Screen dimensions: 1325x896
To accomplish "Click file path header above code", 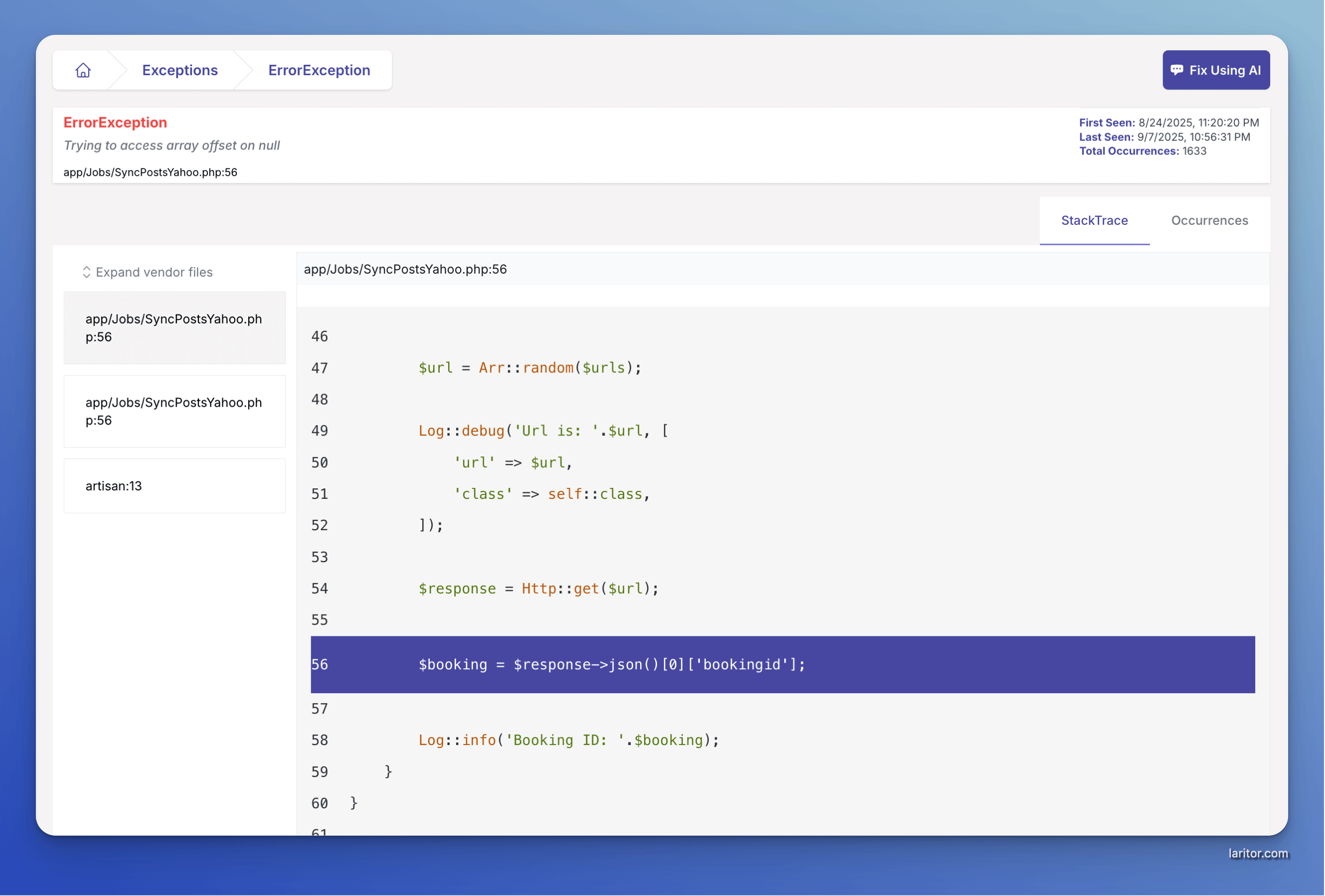I will 405,269.
